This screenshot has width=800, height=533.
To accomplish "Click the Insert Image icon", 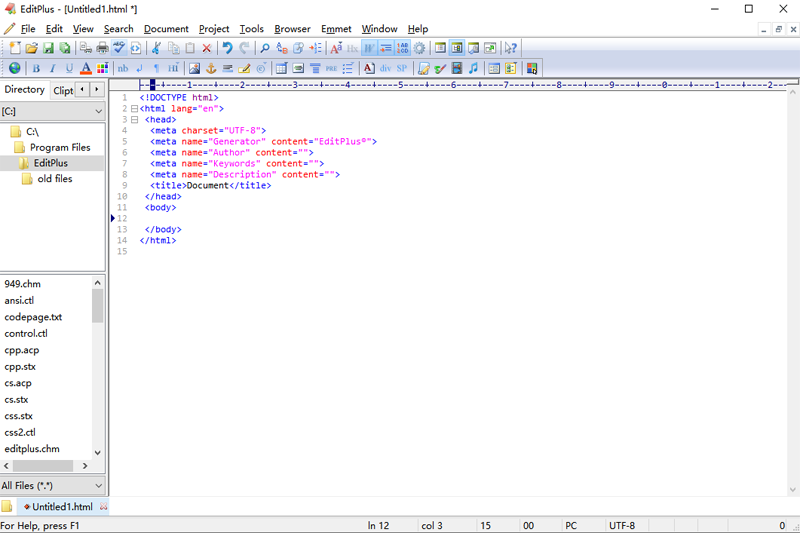I will point(194,69).
